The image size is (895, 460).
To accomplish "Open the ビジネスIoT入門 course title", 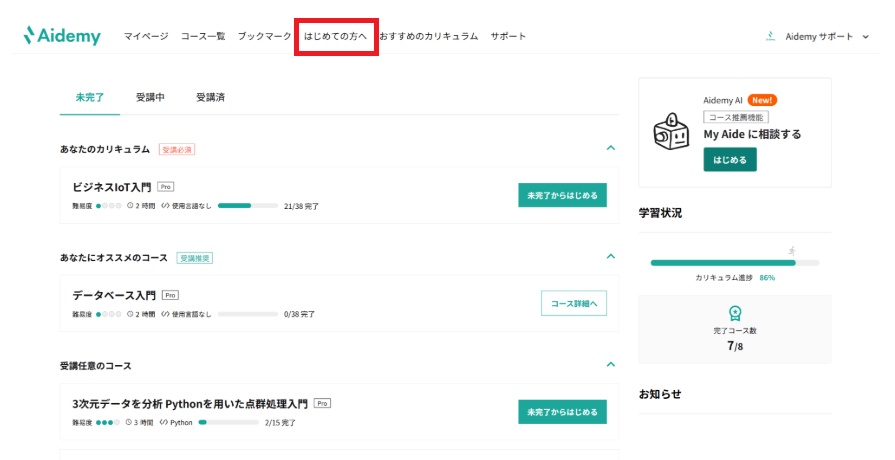I will (x=112, y=187).
